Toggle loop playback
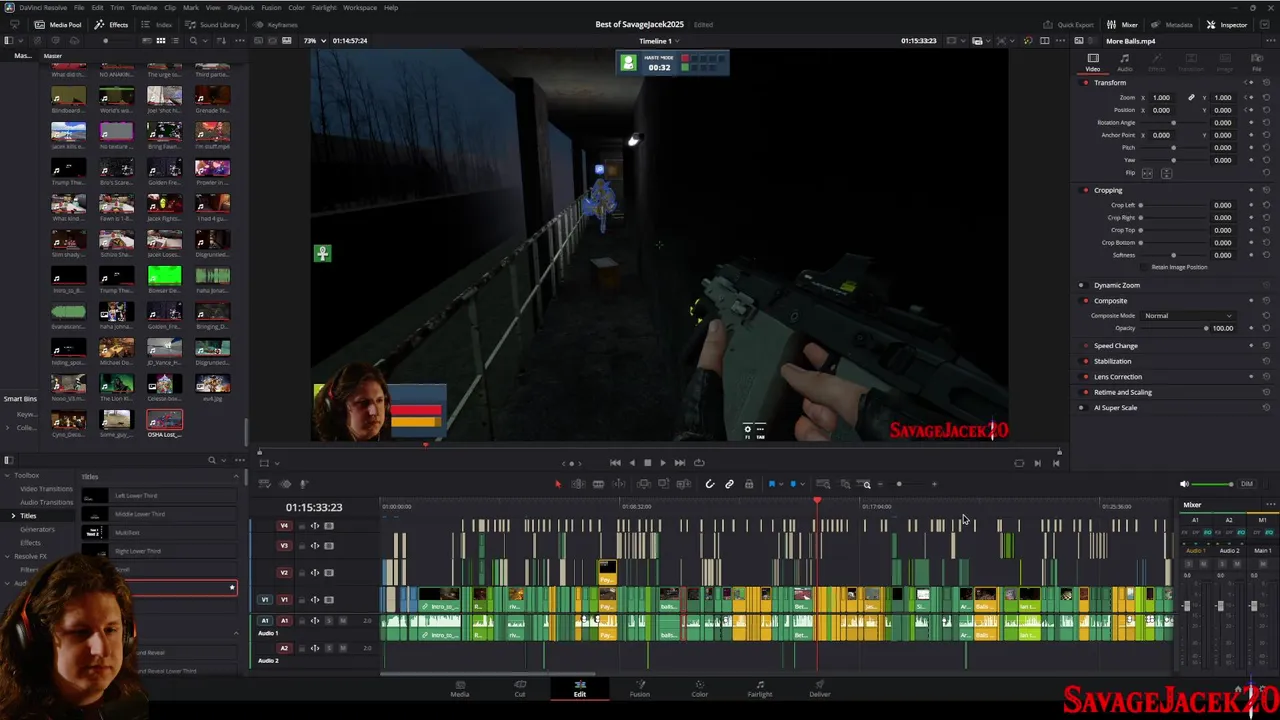This screenshot has height=720, width=1280. pos(699,463)
